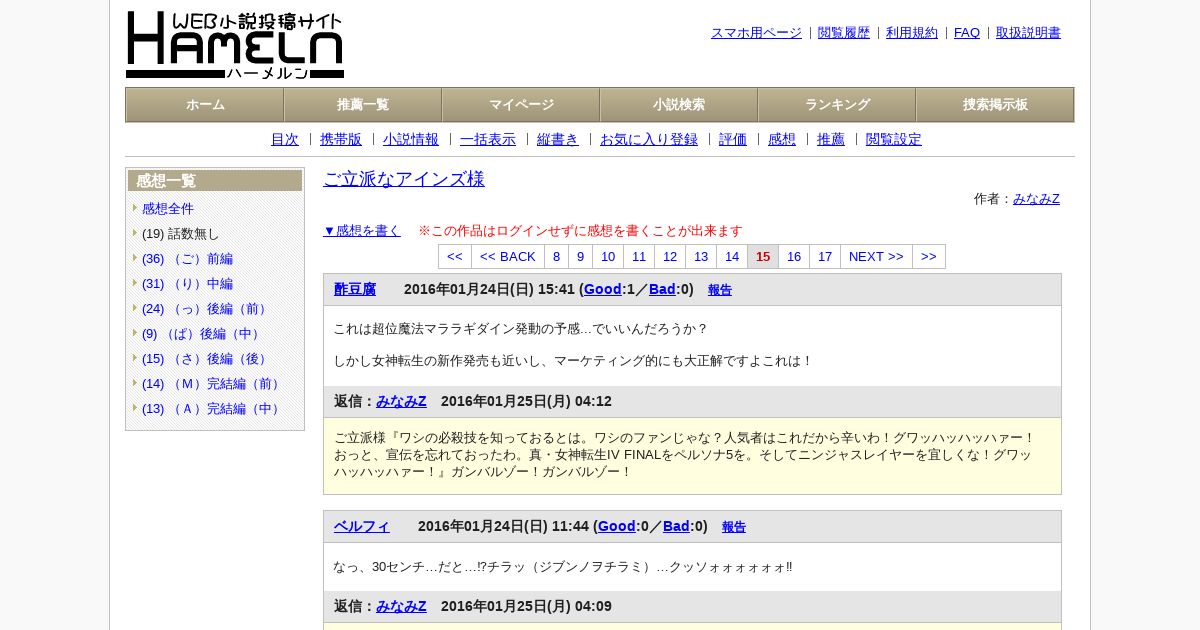Select (36) （ご）前編 in the sidebar
This screenshot has height=630, width=1200.
pyautogui.click(x=187, y=259)
